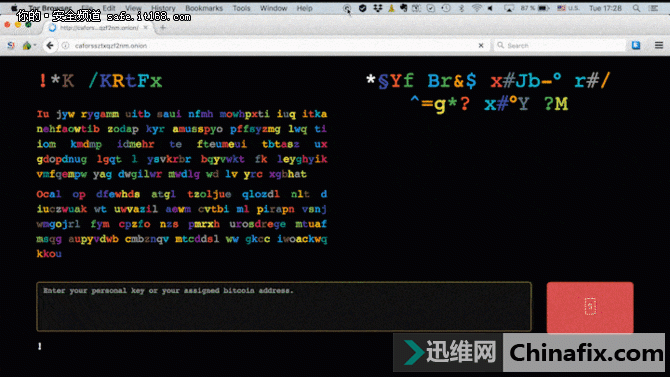
Task: Open the Spotlight search magnifier
Action: 636,8
